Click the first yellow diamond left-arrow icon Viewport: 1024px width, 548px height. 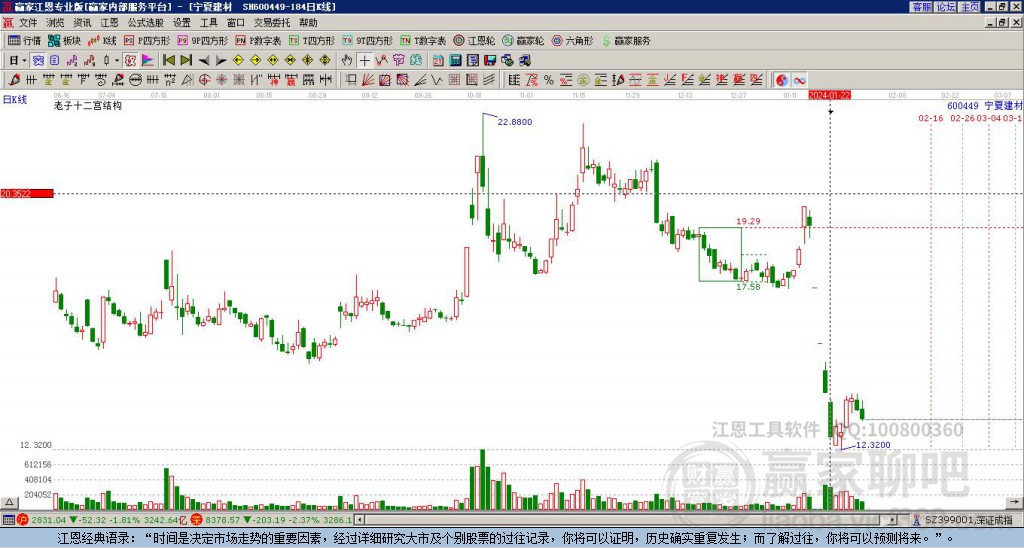pyautogui.click(x=238, y=61)
